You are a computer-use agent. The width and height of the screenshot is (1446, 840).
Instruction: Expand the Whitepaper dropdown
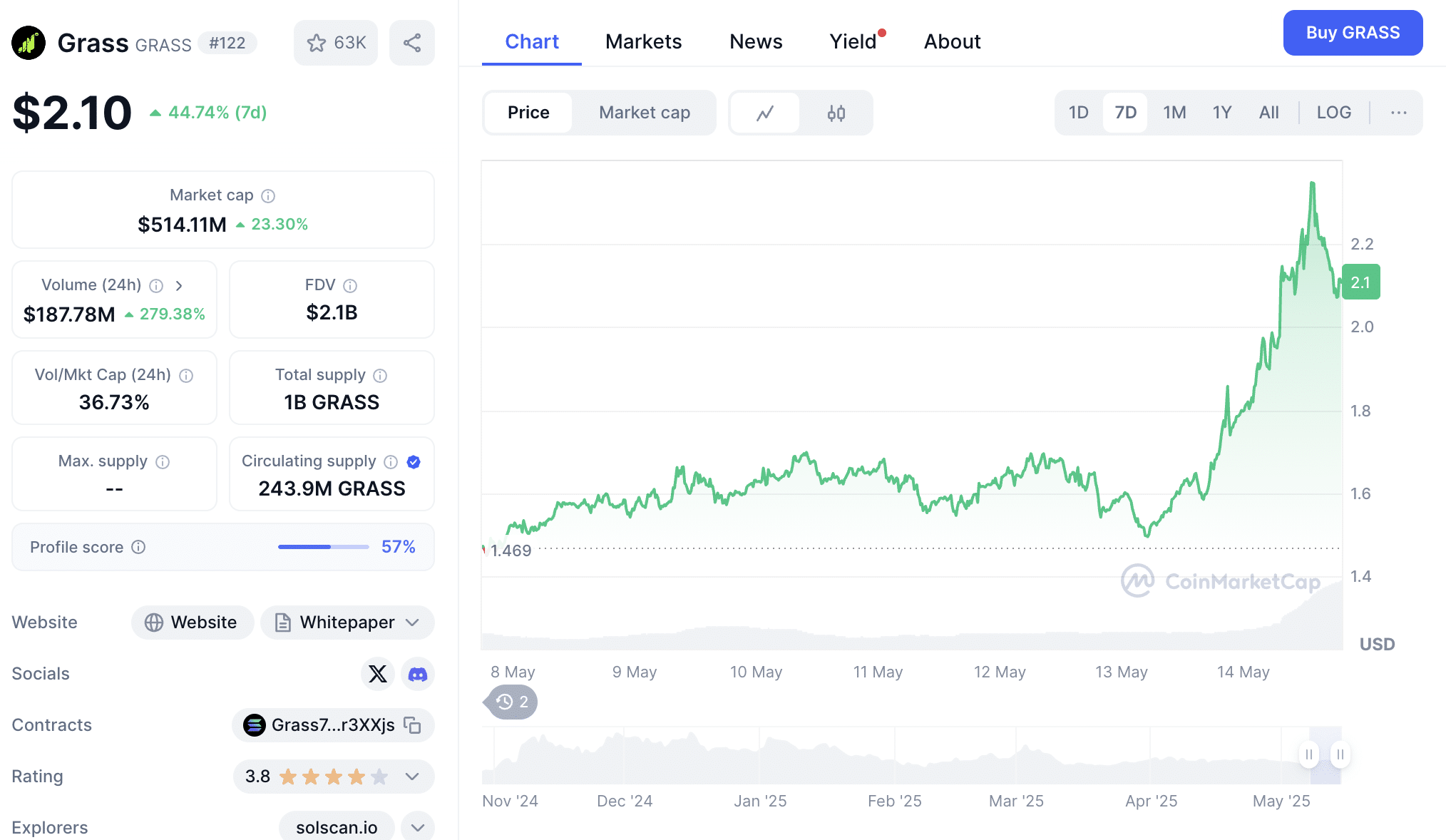pos(347,623)
